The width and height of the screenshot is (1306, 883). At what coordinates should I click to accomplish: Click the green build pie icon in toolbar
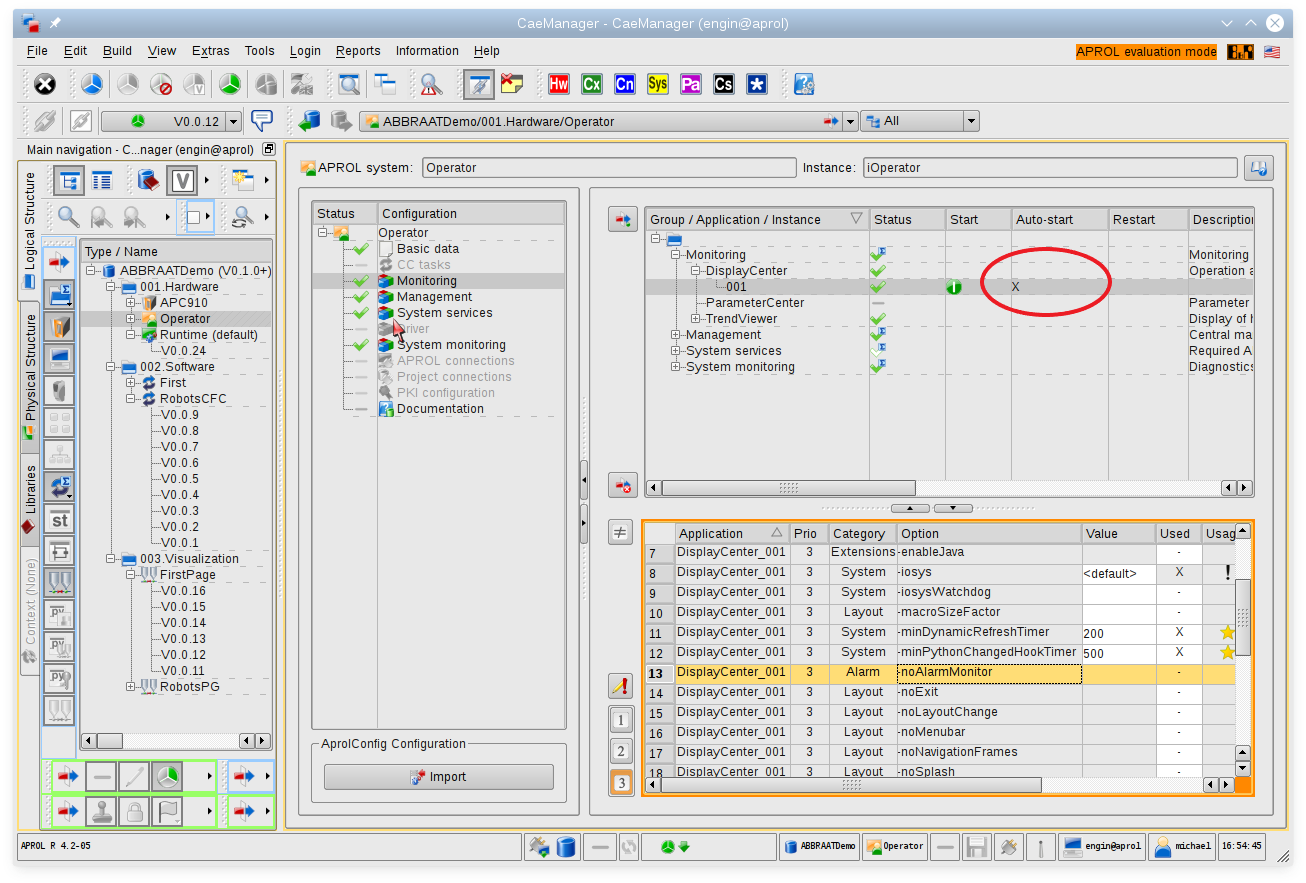tap(230, 85)
